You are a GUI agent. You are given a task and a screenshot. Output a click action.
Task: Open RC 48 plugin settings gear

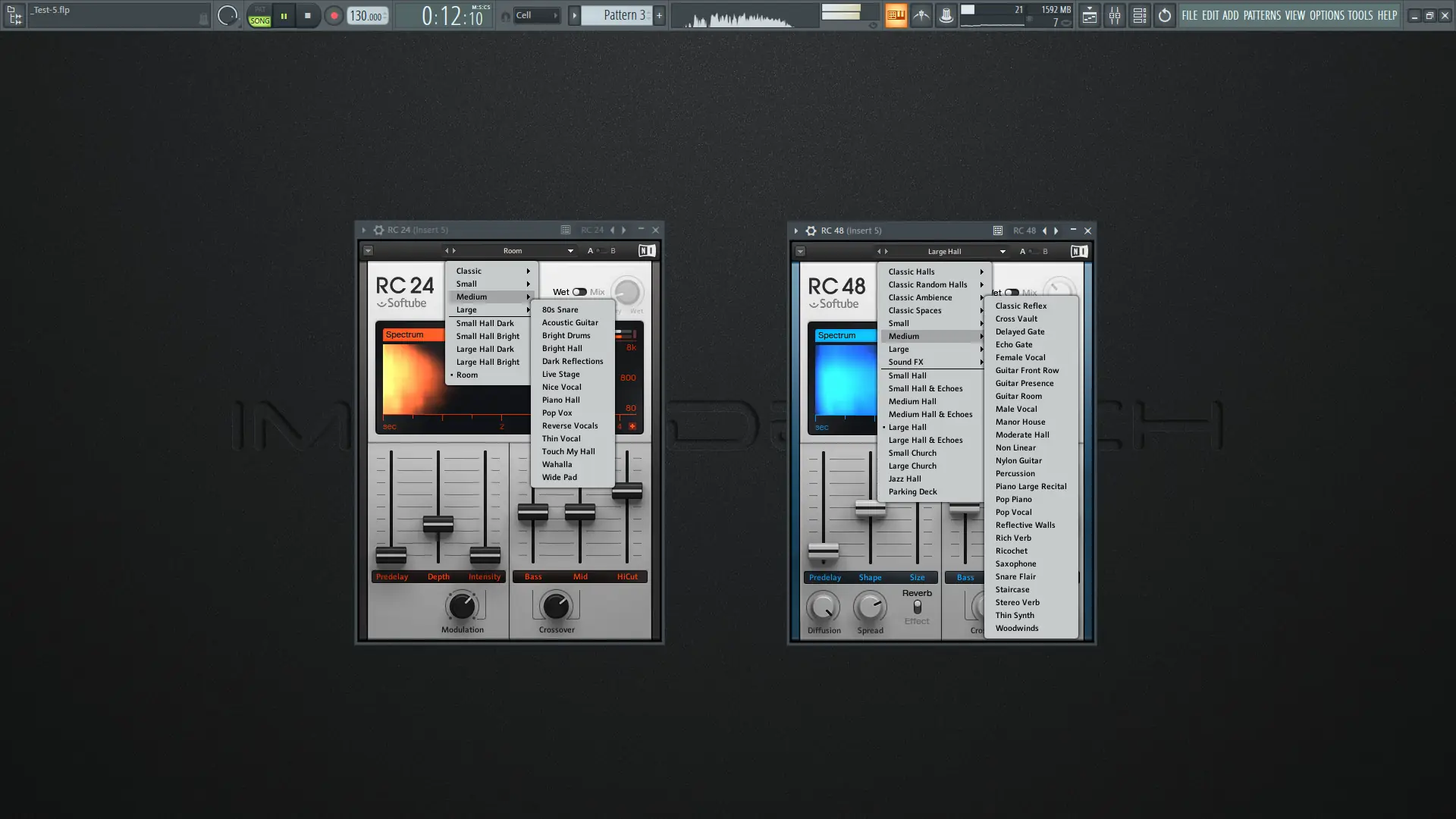[811, 231]
